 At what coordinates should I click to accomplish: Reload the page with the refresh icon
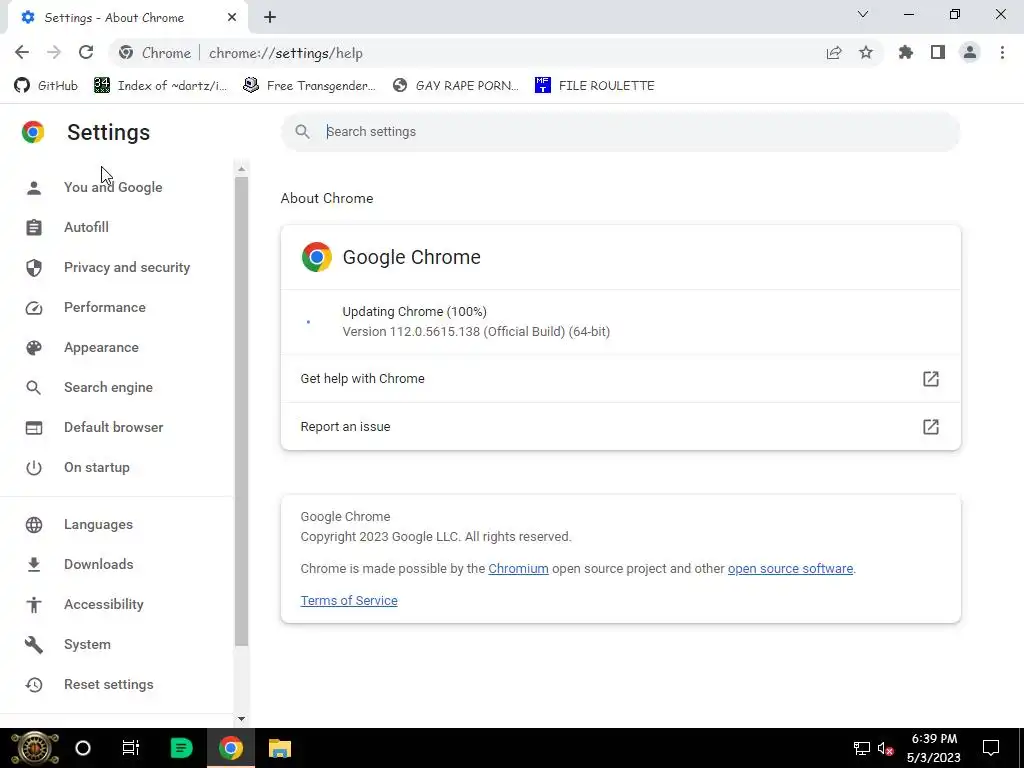pyautogui.click(x=86, y=53)
